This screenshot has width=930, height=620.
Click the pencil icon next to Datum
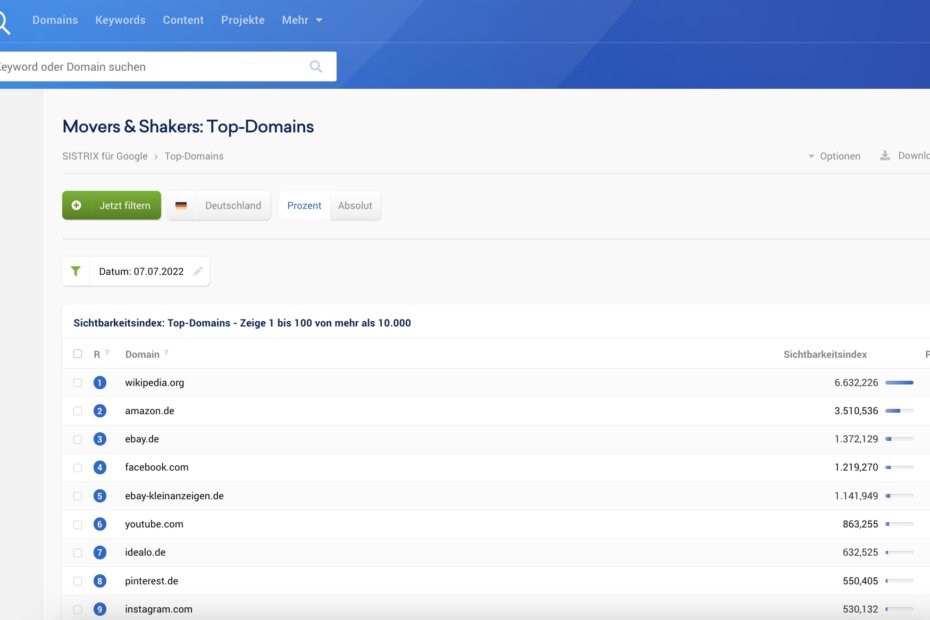(198, 271)
